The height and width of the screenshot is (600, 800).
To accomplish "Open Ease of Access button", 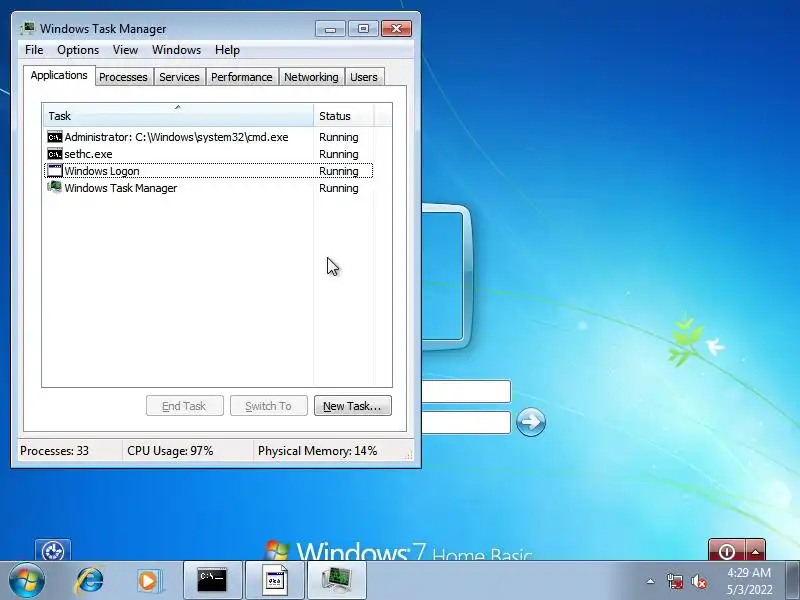I will [x=53, y=550].
